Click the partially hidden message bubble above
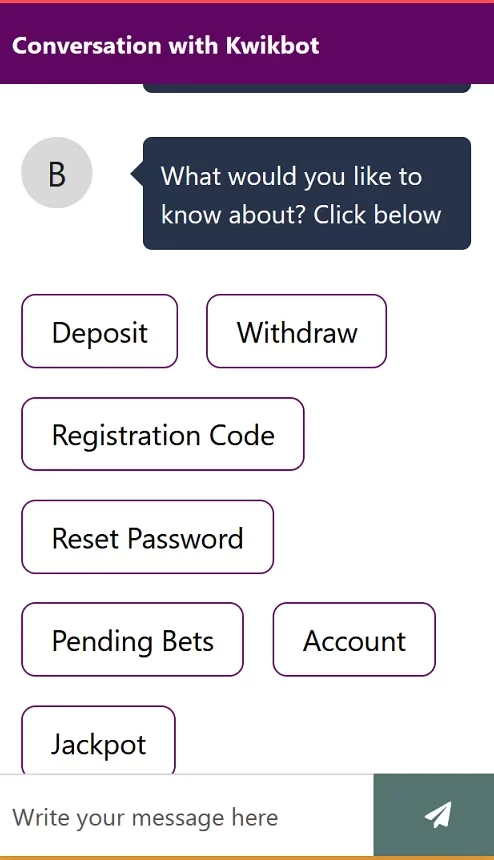This screenshot has height=860, width=494. [x=306, y=88]
